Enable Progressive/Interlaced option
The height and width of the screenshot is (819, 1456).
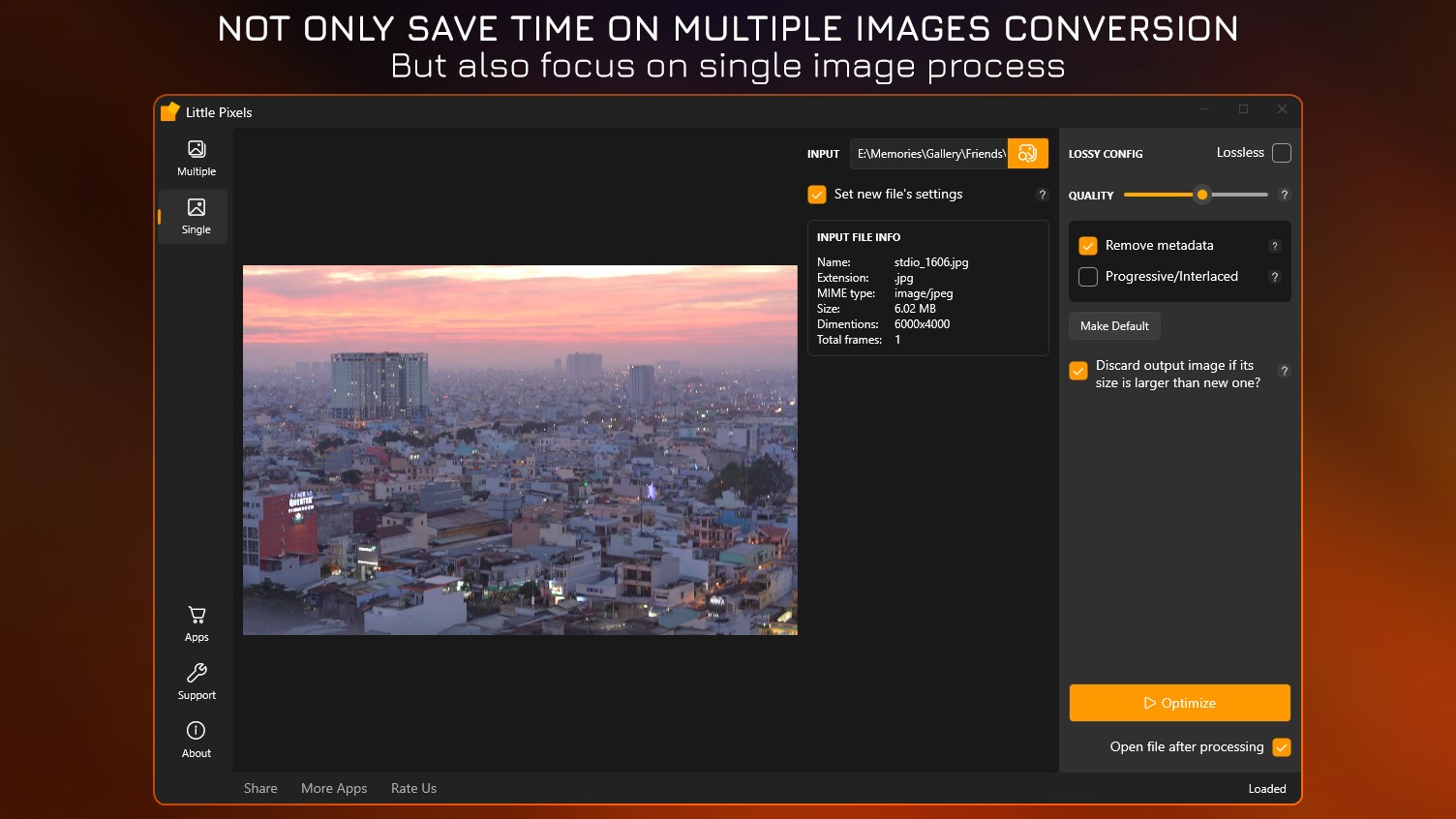click(x=1088, y=277)
